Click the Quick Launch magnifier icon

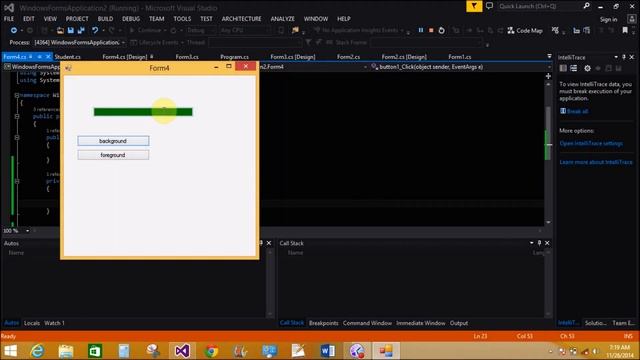[x=587, y=6]
